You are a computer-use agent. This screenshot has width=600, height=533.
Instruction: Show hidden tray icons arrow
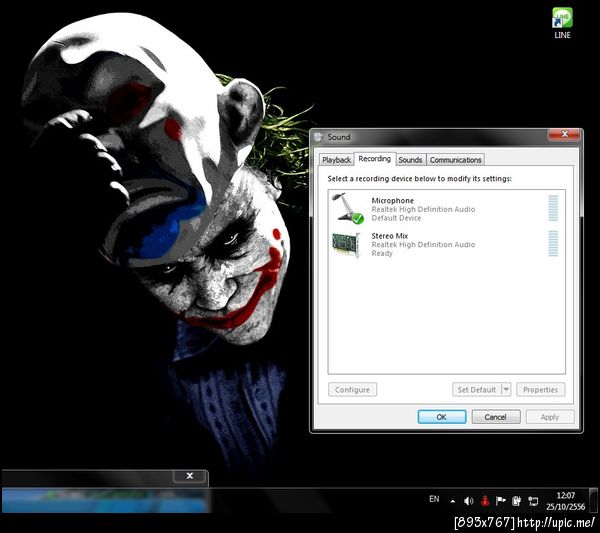452,500
